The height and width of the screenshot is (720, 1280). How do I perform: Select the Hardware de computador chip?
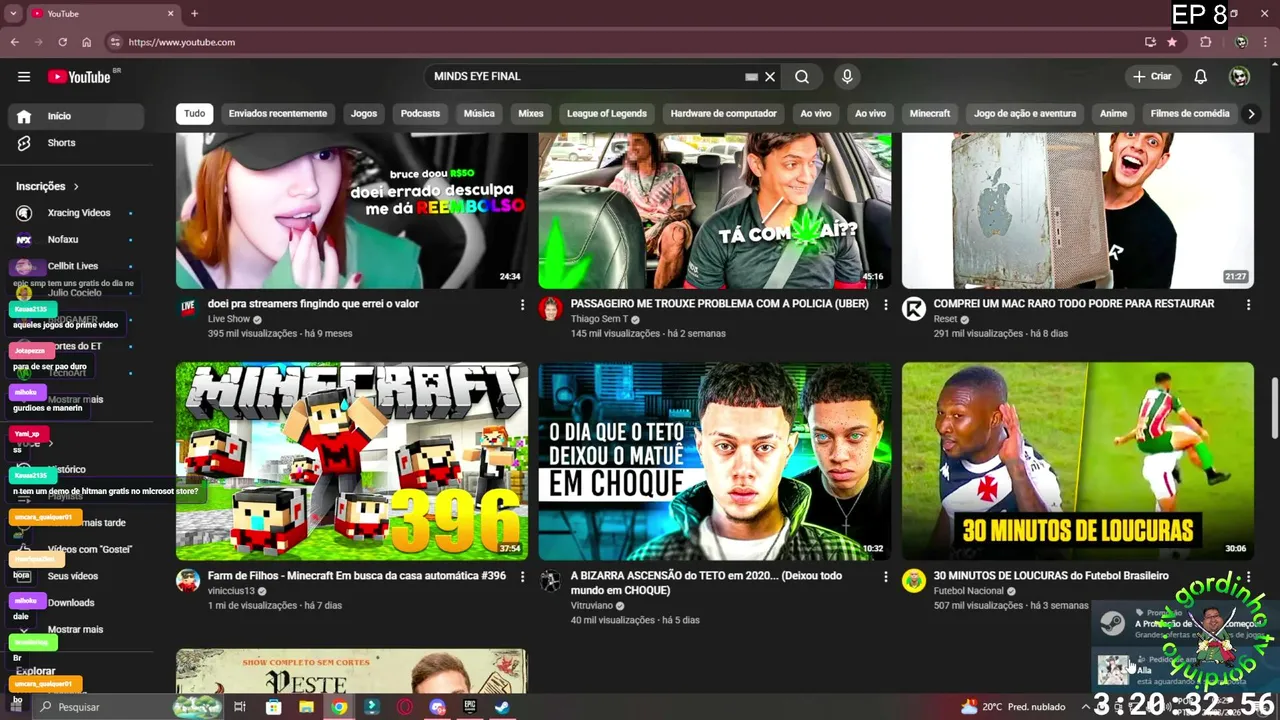(724, 114)
